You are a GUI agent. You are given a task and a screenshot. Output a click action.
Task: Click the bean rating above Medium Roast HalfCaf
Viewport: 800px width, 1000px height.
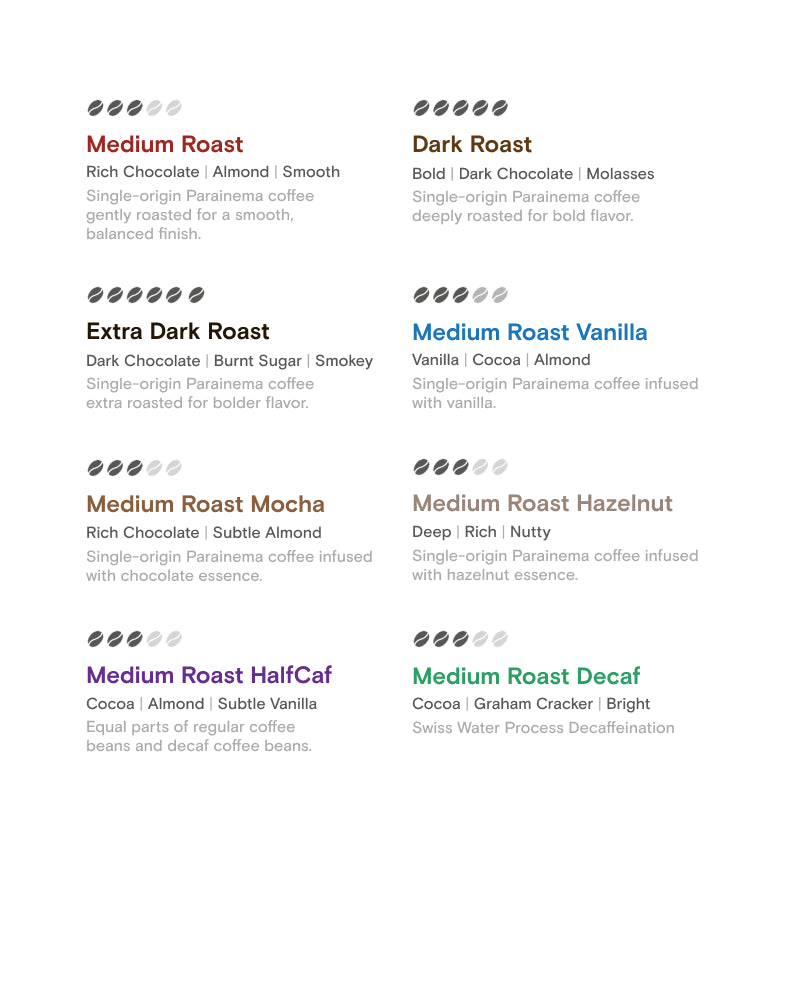click(134, 639)
